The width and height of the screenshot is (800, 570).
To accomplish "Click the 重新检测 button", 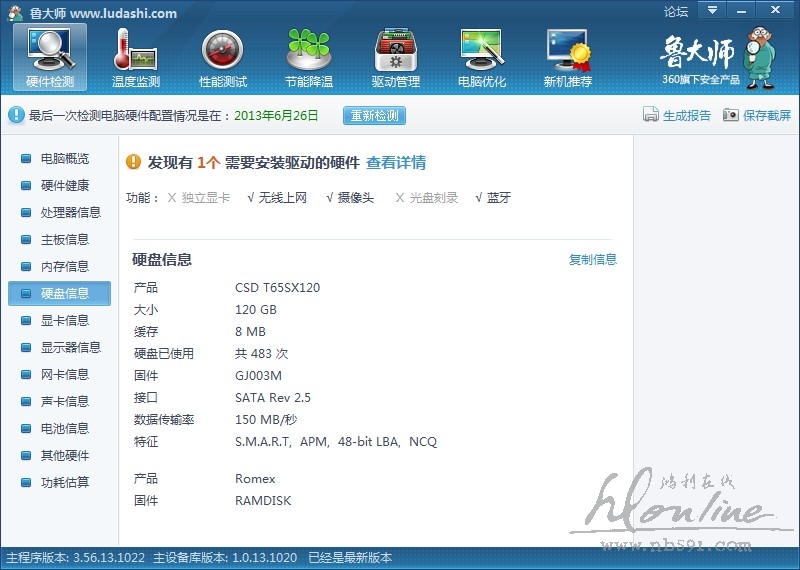I will (374, 115).
